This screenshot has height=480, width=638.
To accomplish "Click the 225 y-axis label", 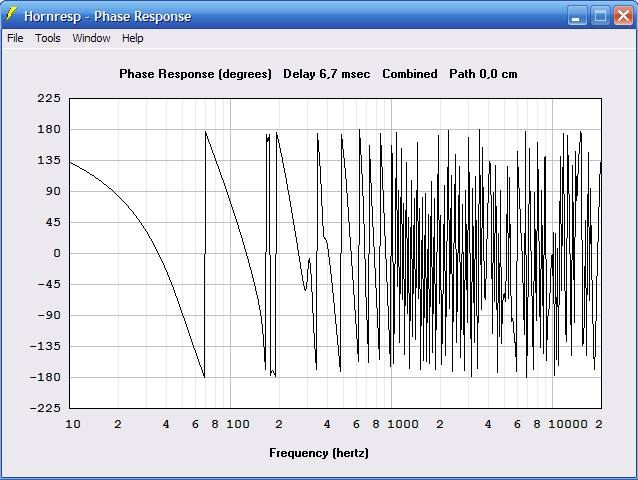I will 49,98.
